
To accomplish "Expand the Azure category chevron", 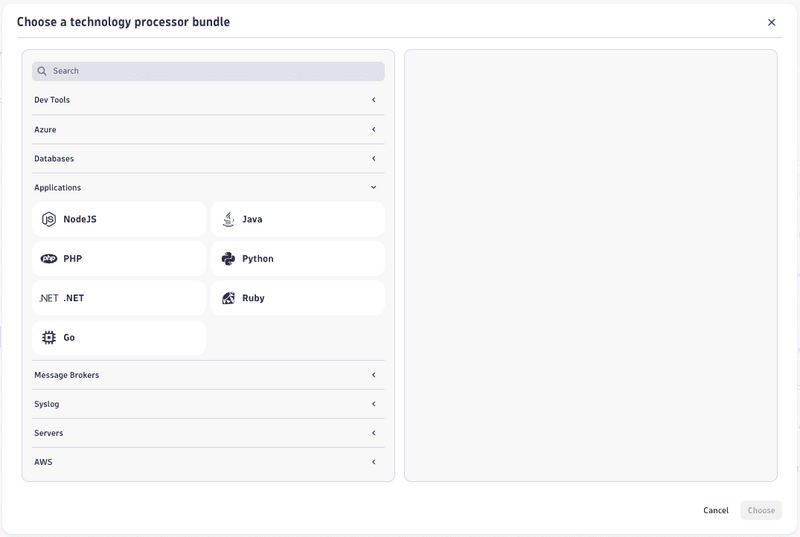I will (373, 129).
